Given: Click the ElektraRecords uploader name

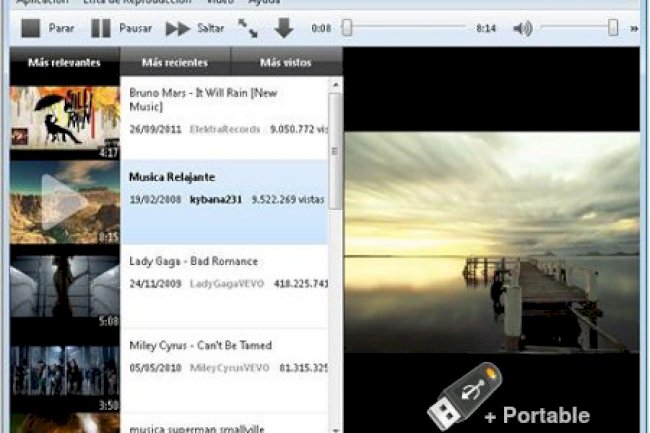Looking at the screenshot, I should [225, 129].
